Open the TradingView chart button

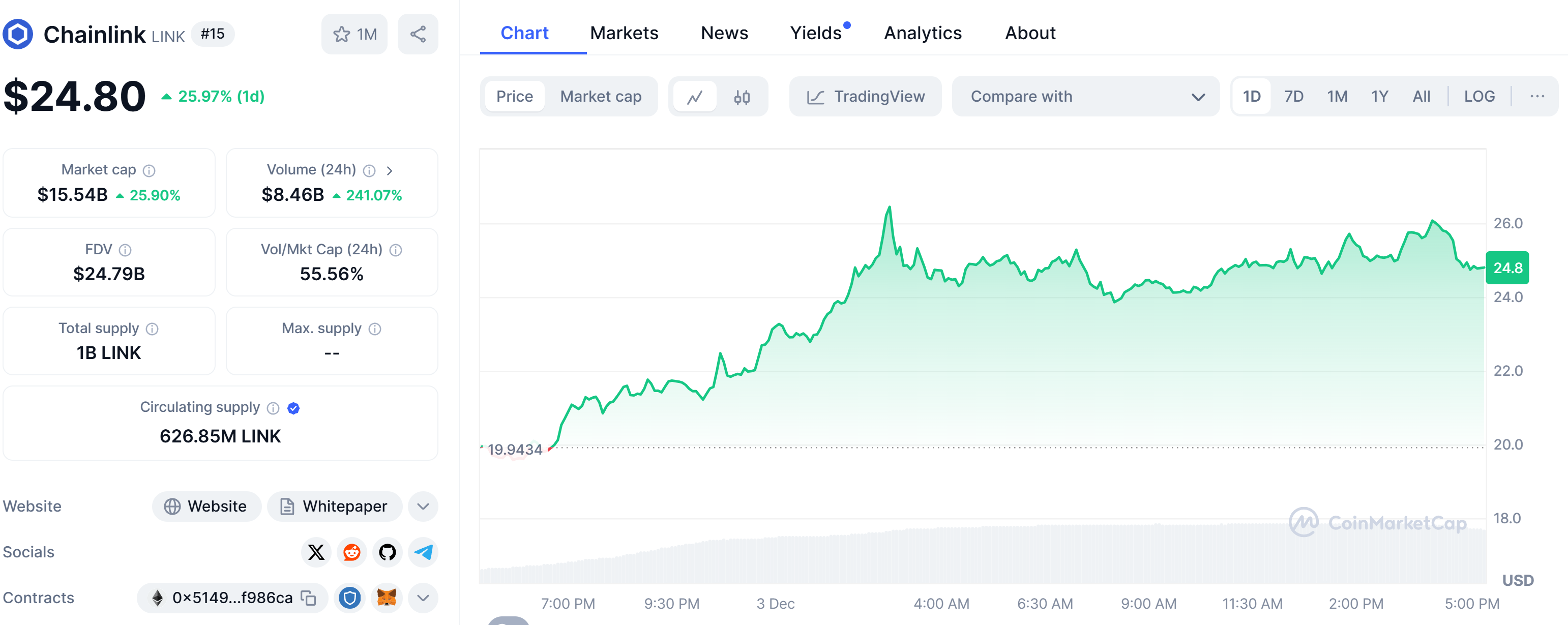click(865, 97)
